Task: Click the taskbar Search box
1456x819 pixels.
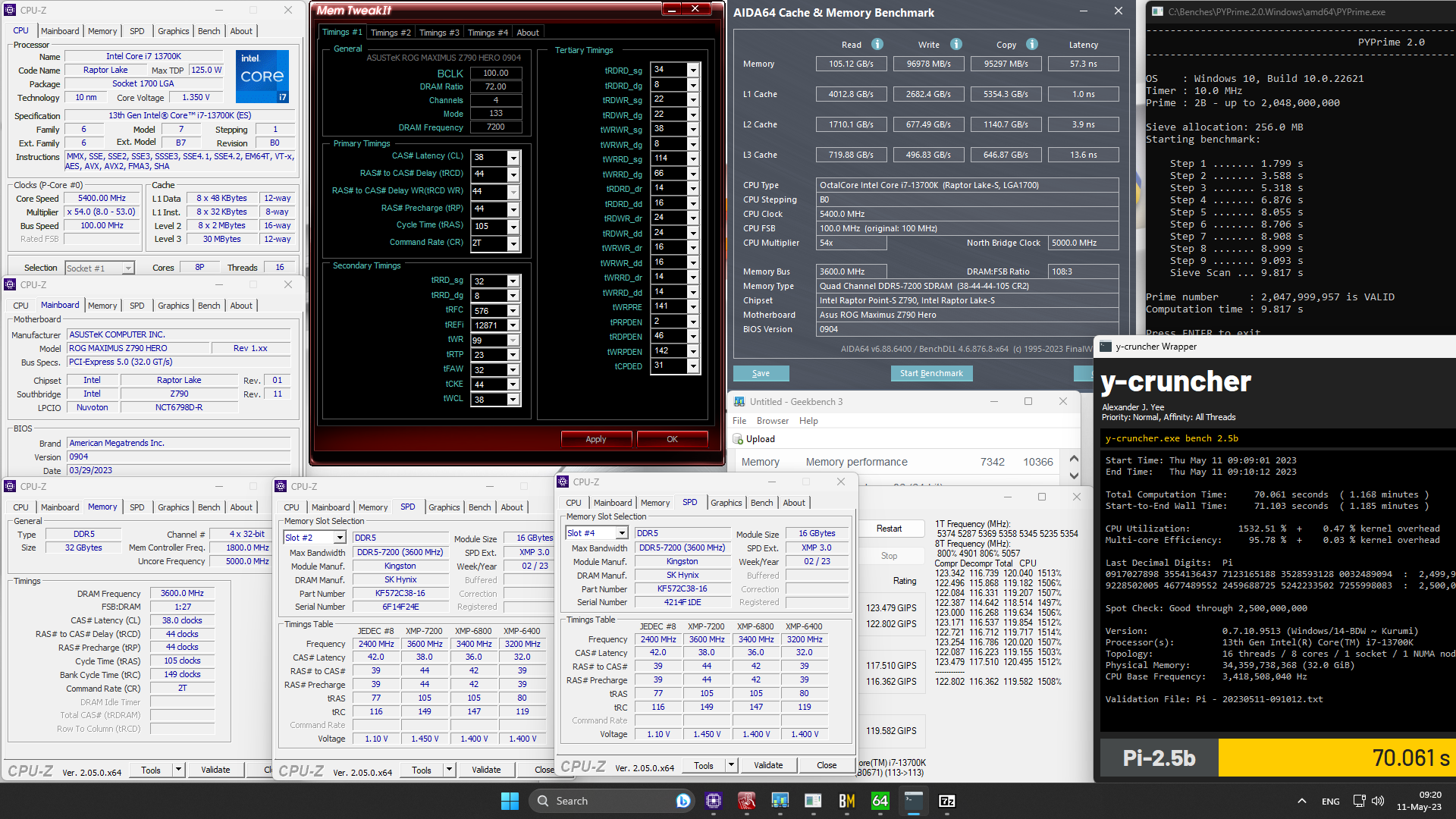Action: 612,801
